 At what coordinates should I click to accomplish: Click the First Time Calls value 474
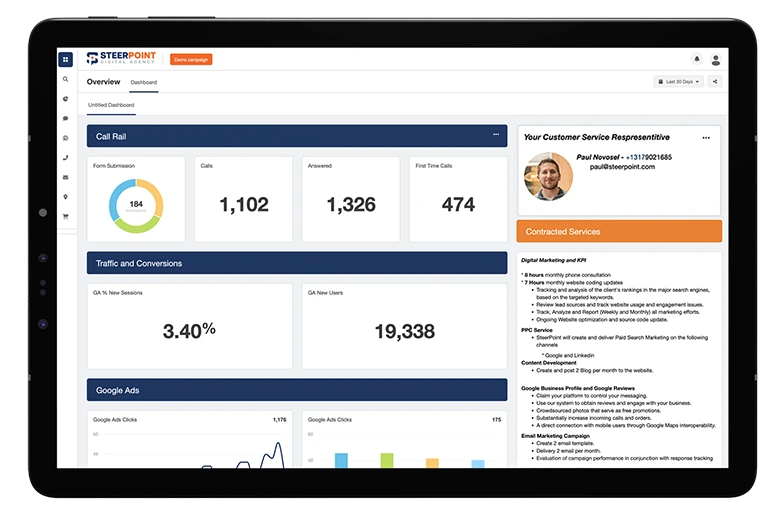458,205
